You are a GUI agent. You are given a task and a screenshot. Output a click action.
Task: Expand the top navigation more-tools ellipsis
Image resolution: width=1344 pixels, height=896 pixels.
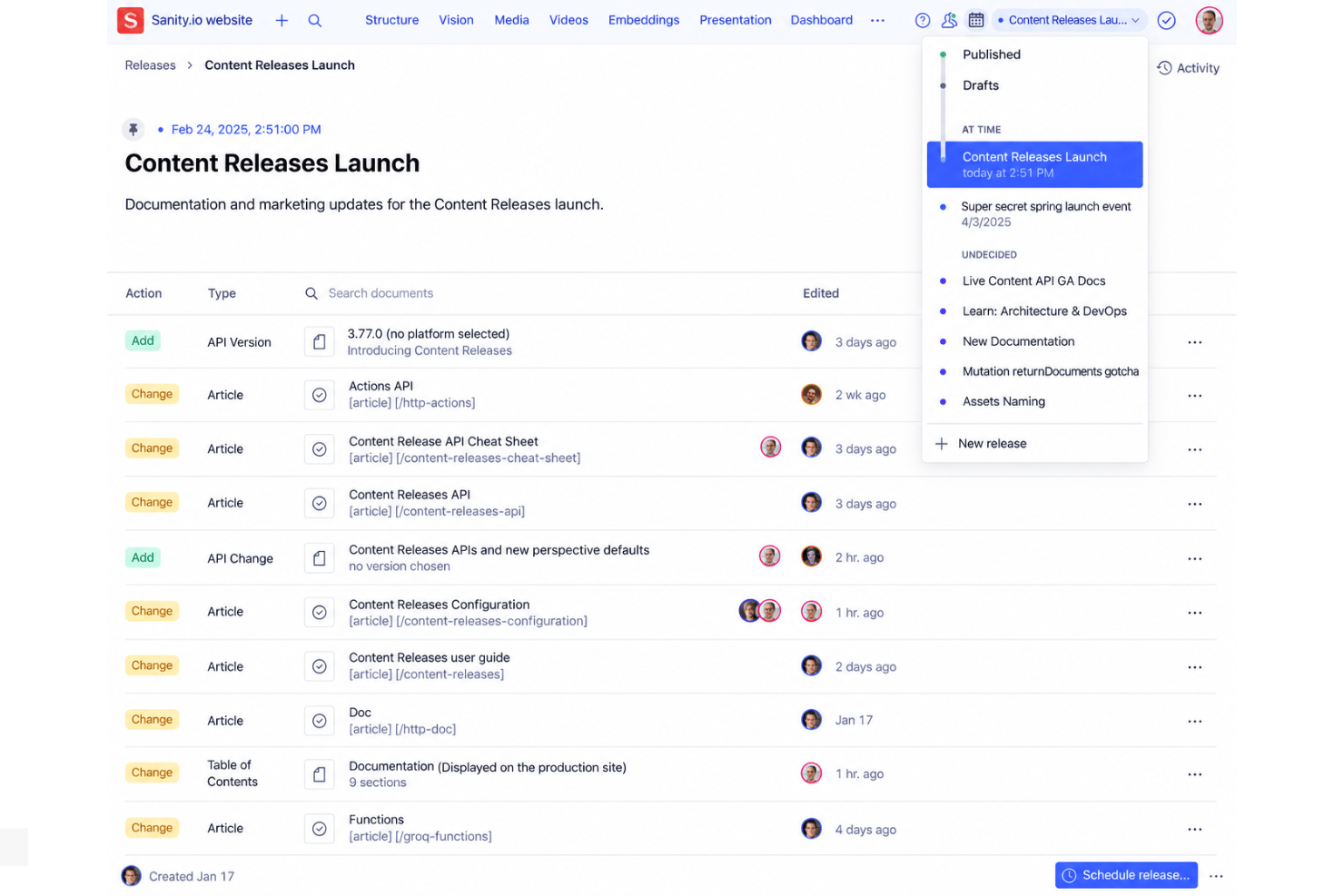877,20
